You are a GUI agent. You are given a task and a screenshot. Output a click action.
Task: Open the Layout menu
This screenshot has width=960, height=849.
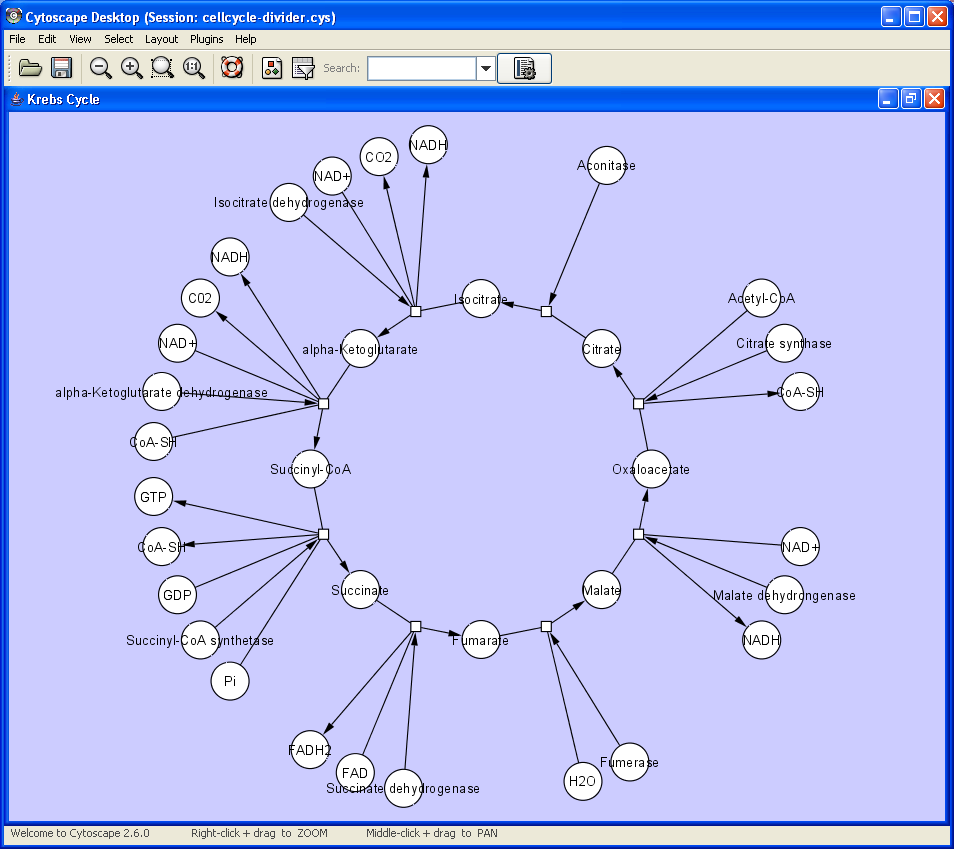click(161, 39)
